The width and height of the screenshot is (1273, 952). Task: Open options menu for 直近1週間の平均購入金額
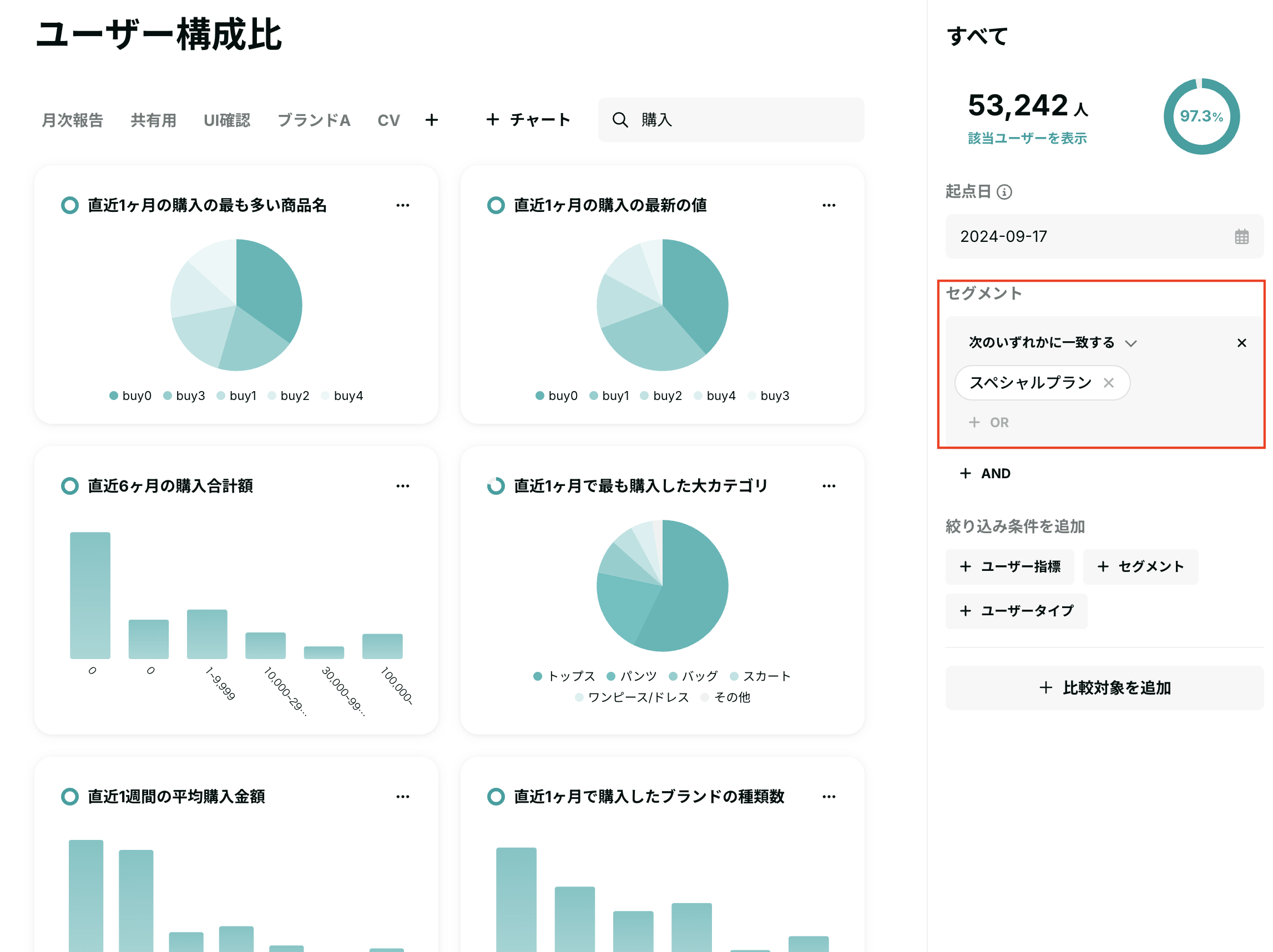(x=403, y=797)
